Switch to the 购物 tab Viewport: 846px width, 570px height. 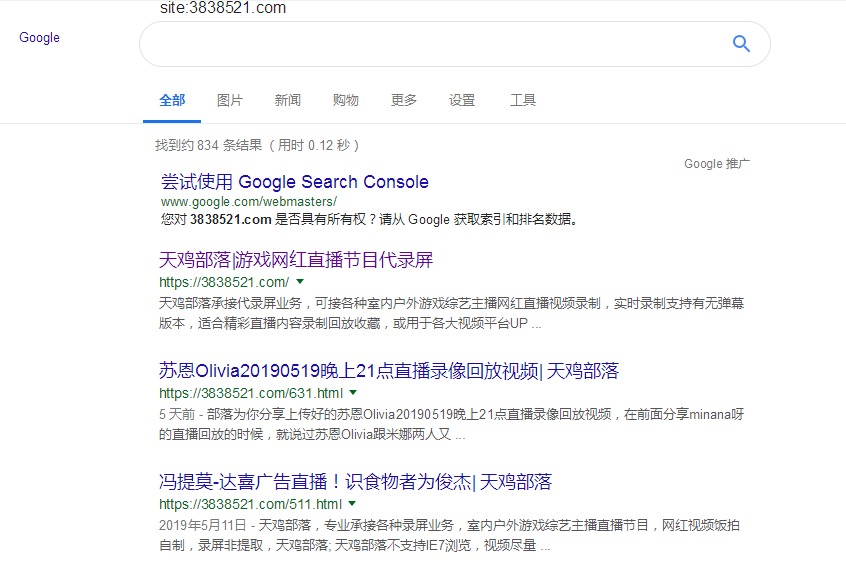[x=346, y=100]
